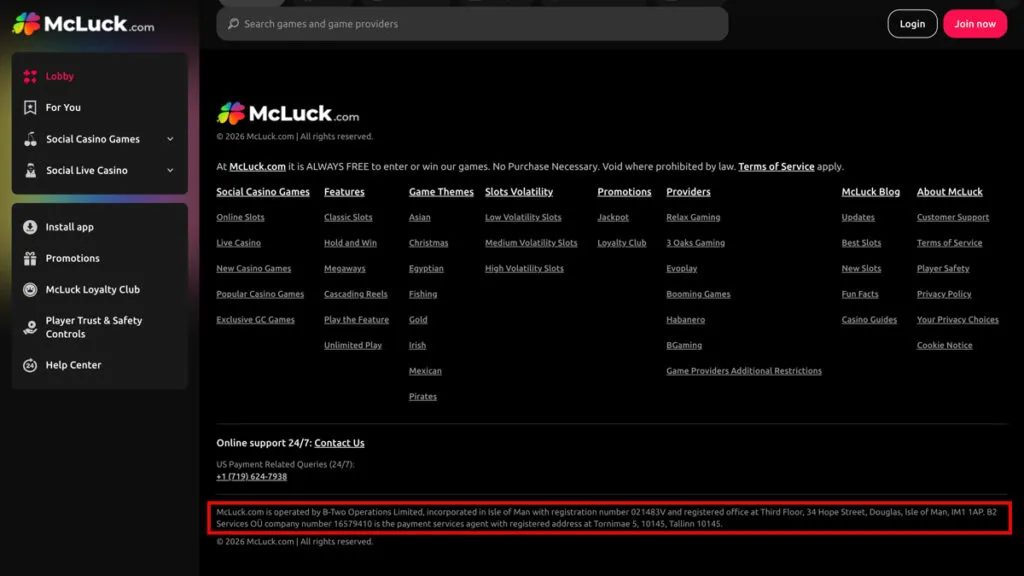The image size is (1024, 576).
Task: Click the Help Center 24 icon
Action: pos(30,365)
